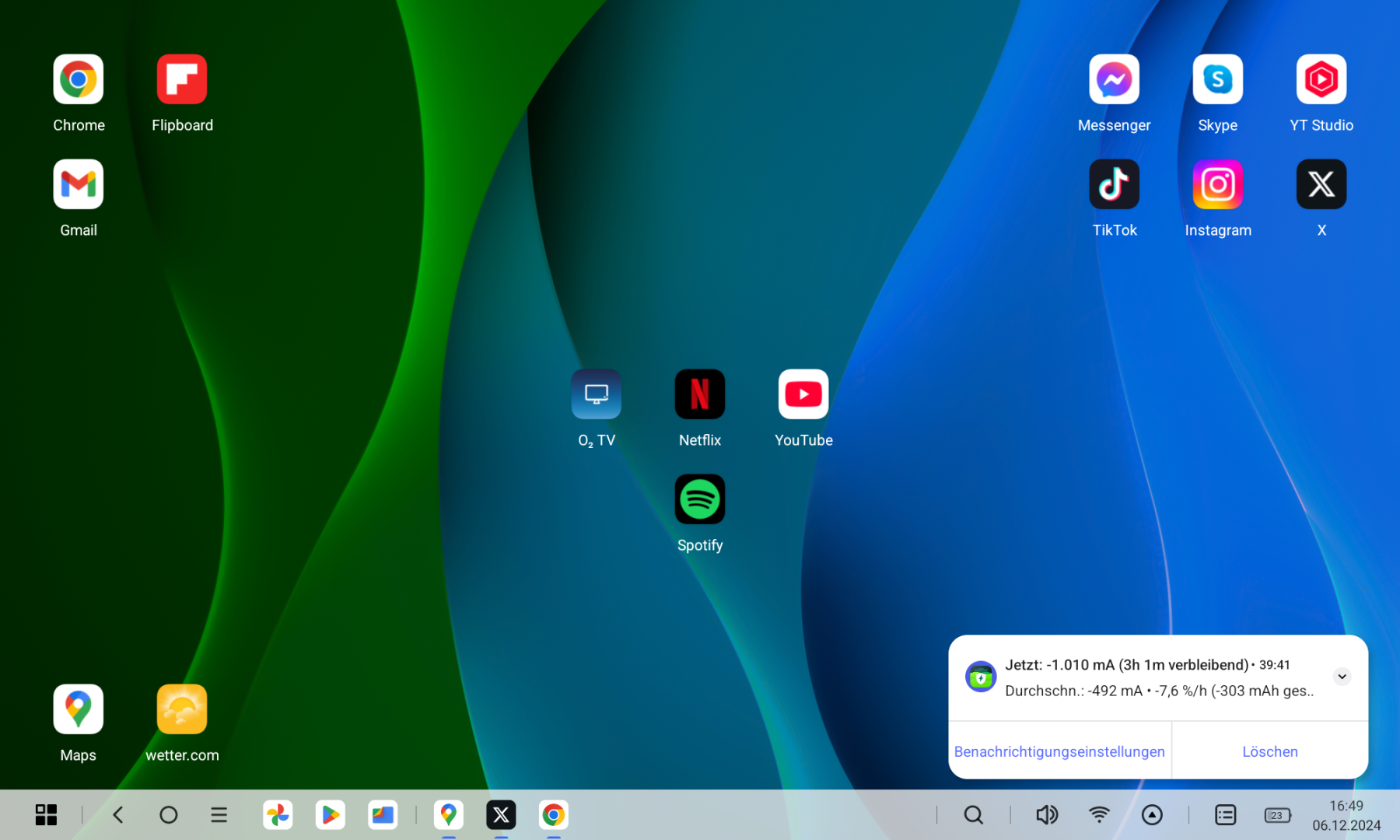Viewport: 1400px width, 840px height.
Task: Open Gmail app
Action: click(x=79, y=184)
